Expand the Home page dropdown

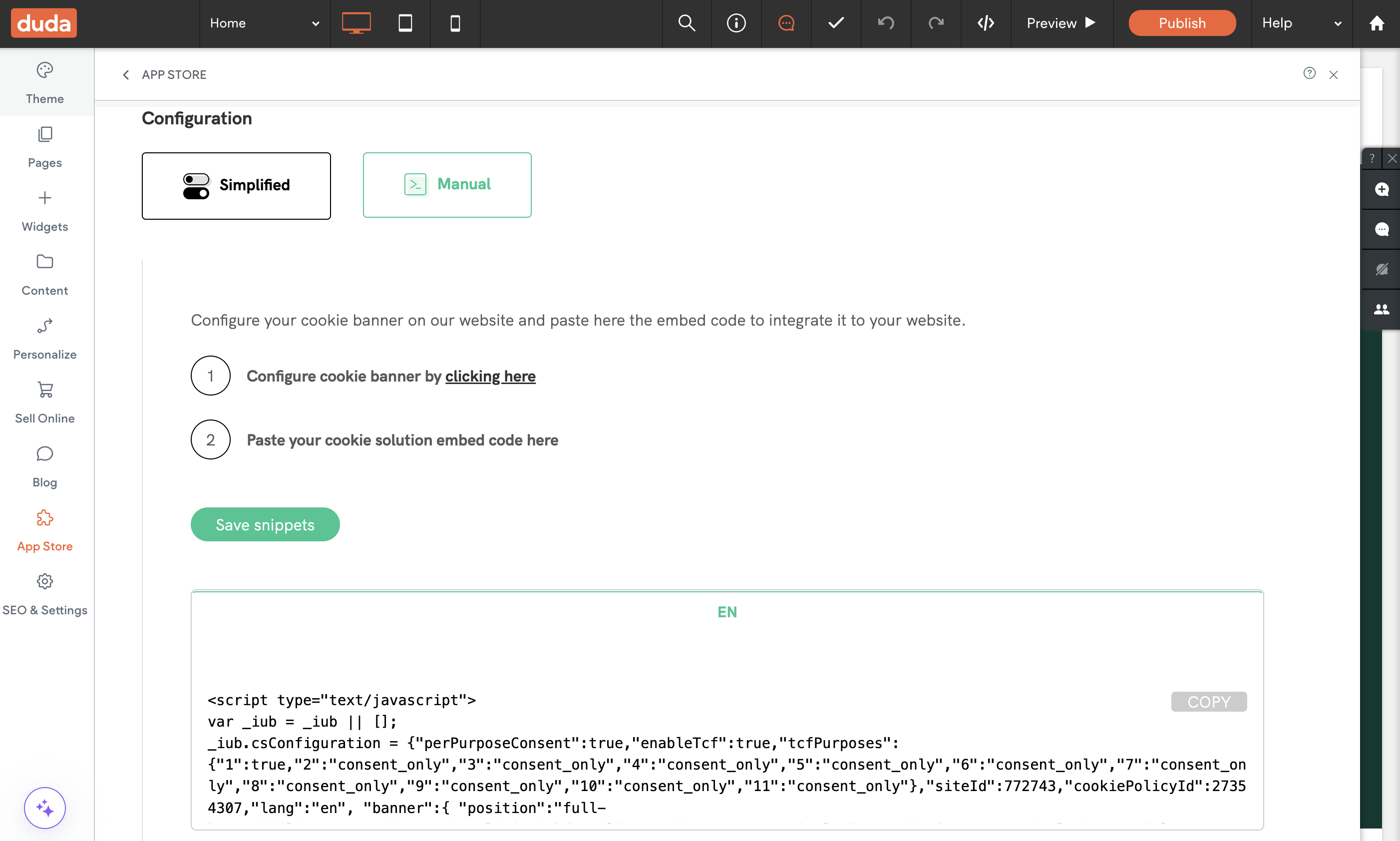click(x=265, y=23)
